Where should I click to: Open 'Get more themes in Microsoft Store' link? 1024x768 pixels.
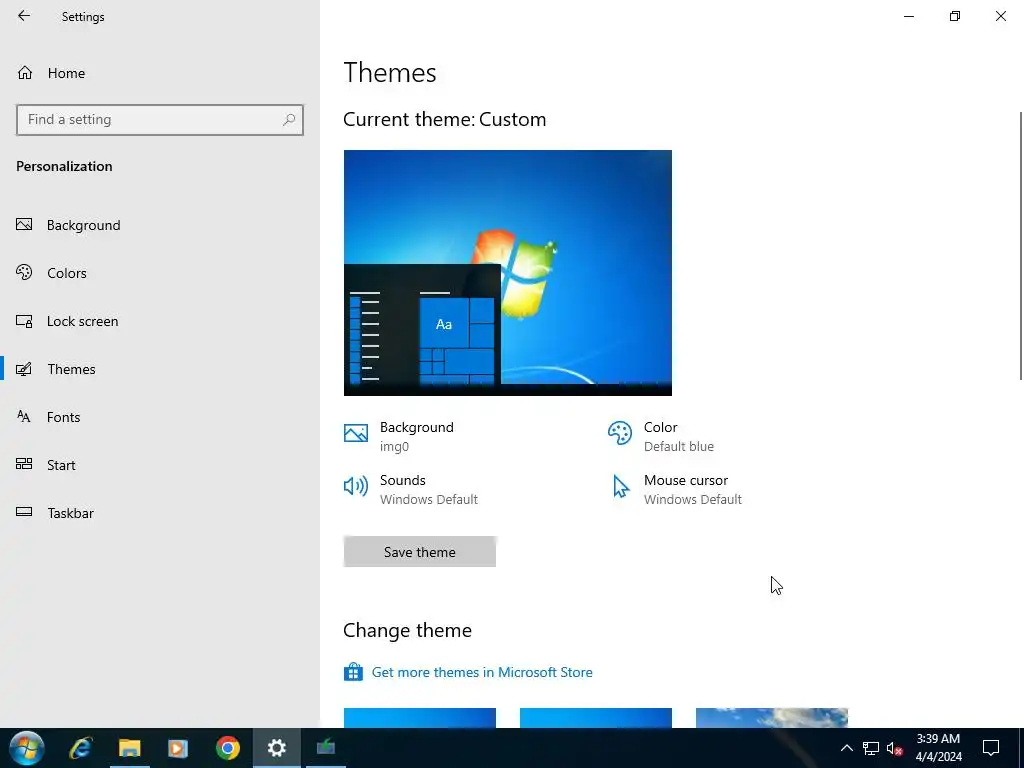pyautogui.click(x=482, y=672)
